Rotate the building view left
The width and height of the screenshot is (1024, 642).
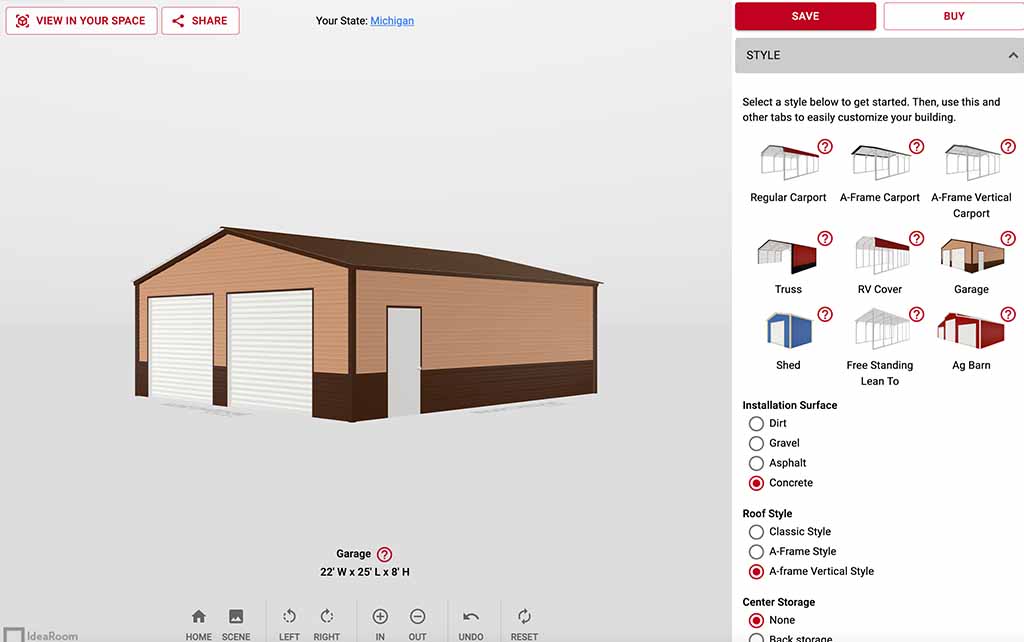(x=288, y=620)
